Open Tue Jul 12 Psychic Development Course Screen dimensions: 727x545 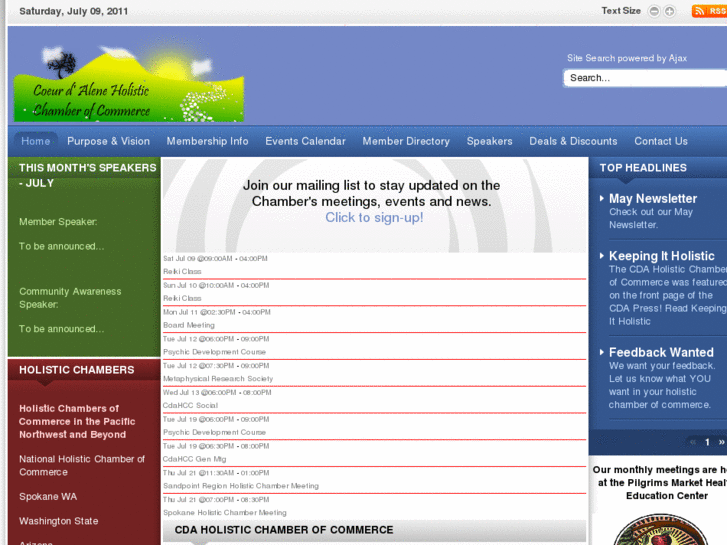[x=214, y=352]
